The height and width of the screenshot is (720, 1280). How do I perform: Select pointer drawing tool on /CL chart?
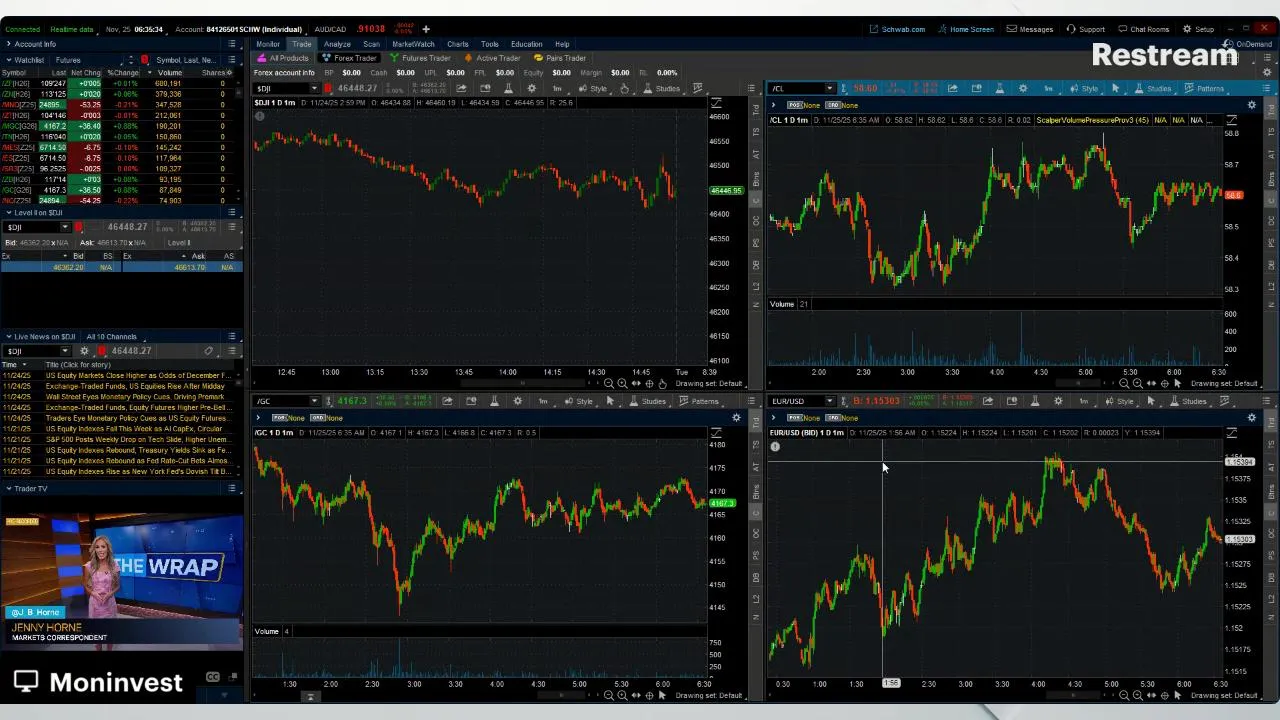click(x=1115, y=88)
